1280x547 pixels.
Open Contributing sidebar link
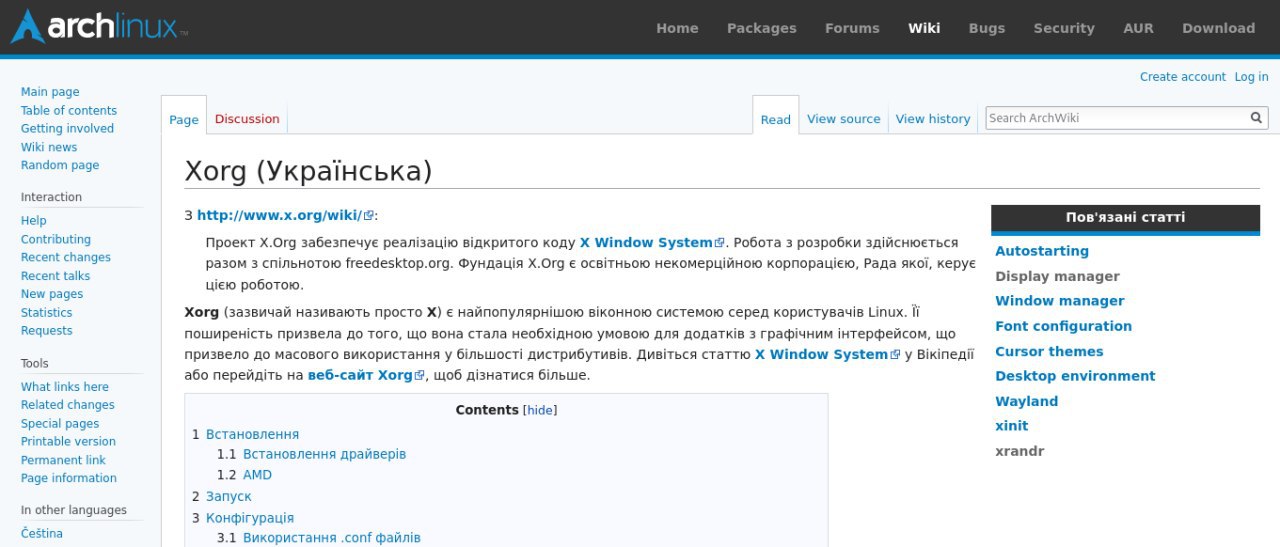click(56, 240)
